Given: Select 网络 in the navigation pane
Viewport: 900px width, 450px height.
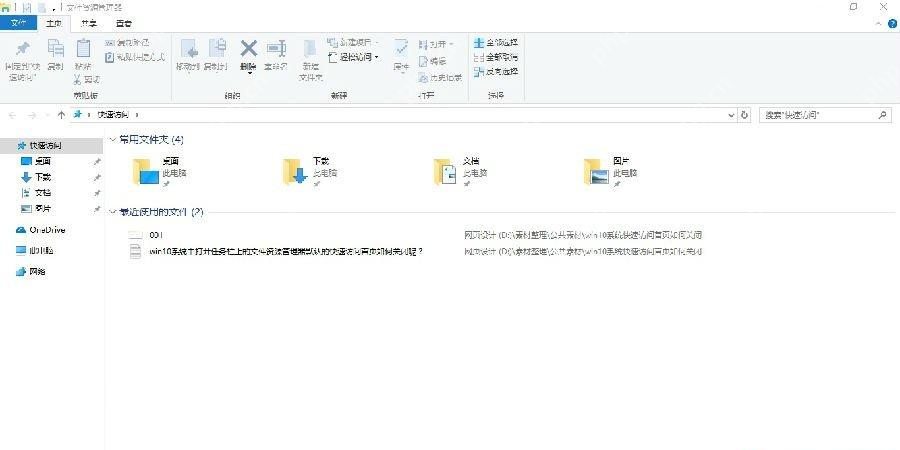Looking at the screenshot, I should pos(31,271).
